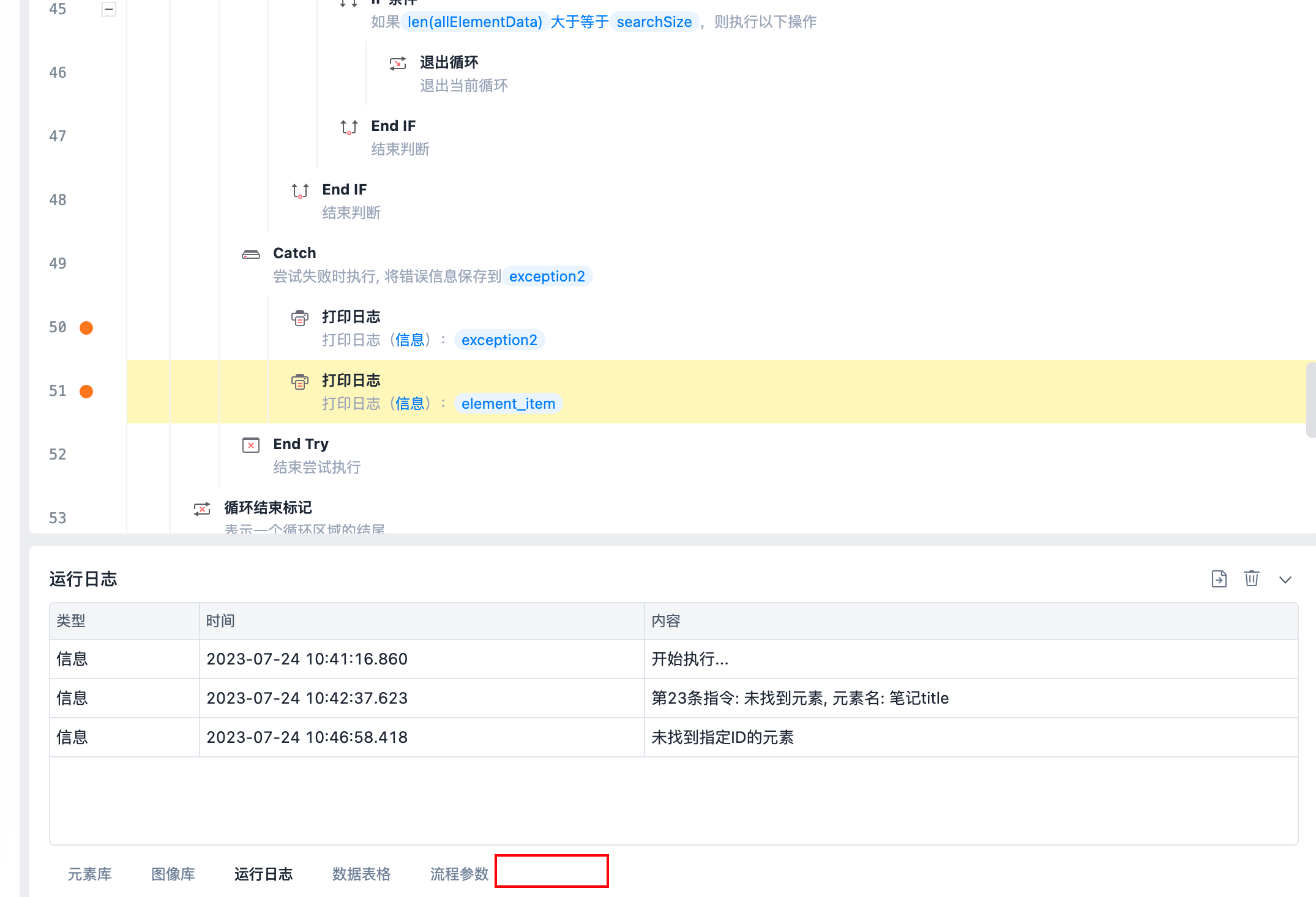Collapse run log panel with chevron

1285,579
